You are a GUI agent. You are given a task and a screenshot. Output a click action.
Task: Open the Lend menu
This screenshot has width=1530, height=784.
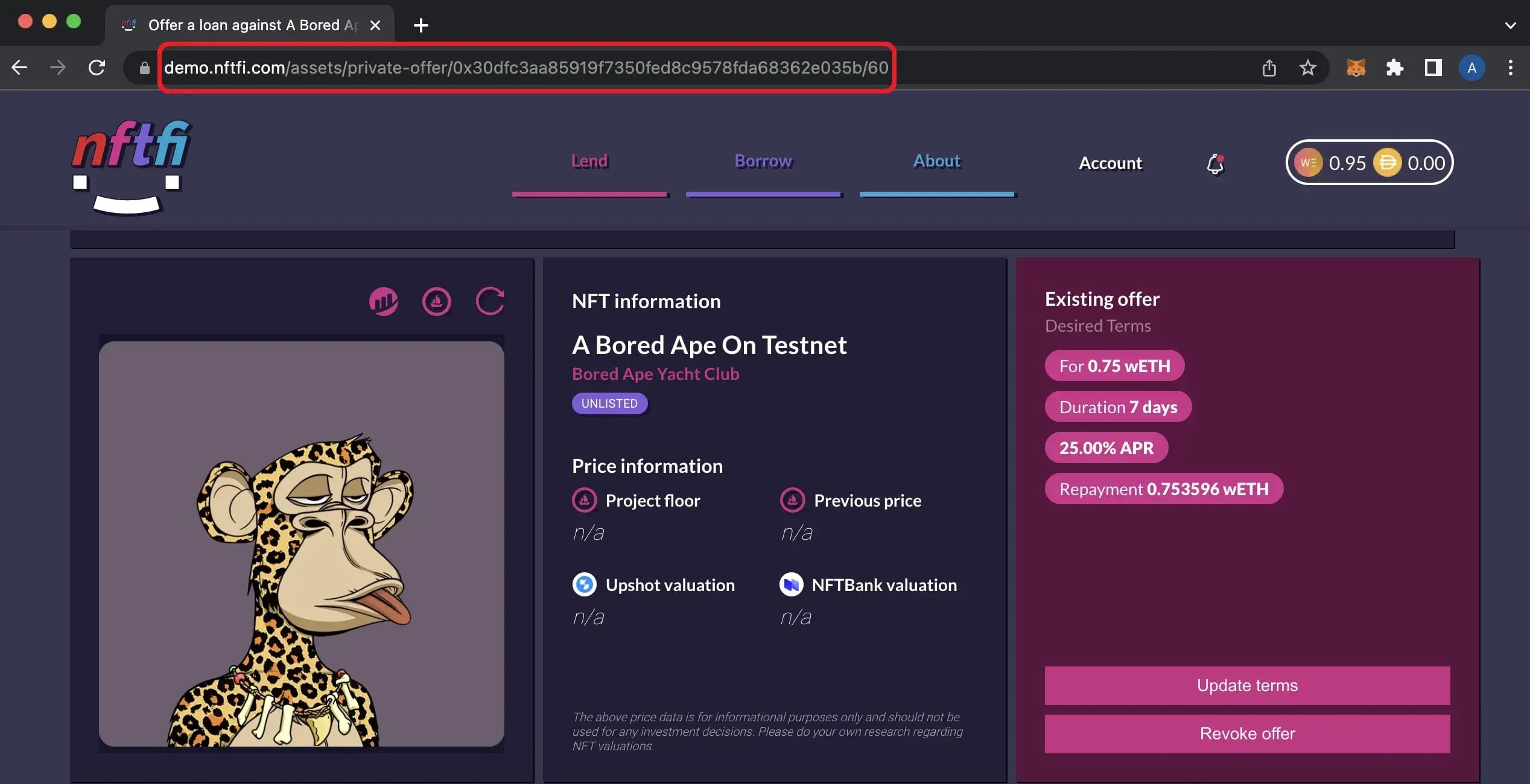pos(589,161)
